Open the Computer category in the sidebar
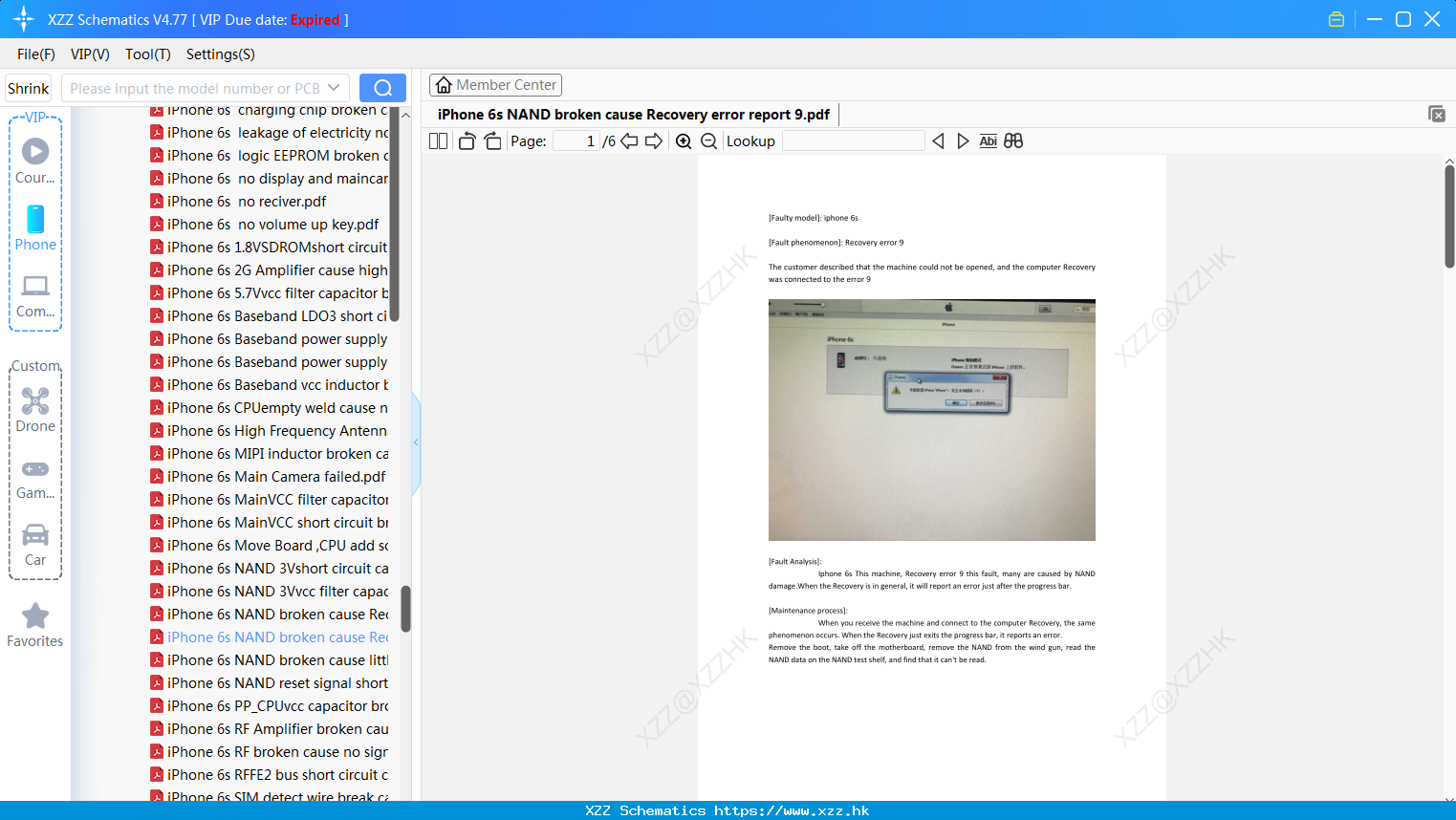 pos(35,295)
